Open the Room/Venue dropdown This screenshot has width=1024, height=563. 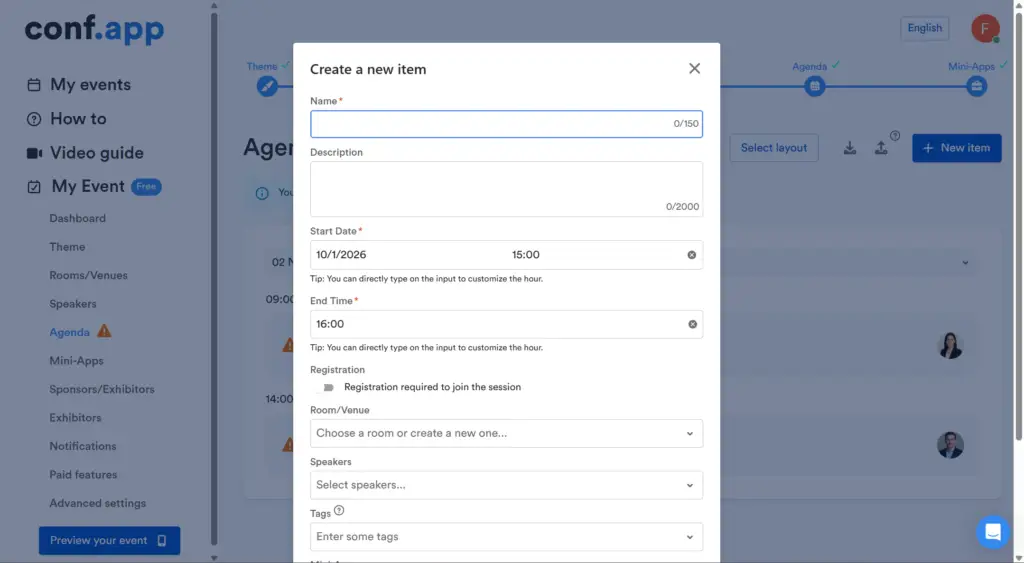[506, 433]
